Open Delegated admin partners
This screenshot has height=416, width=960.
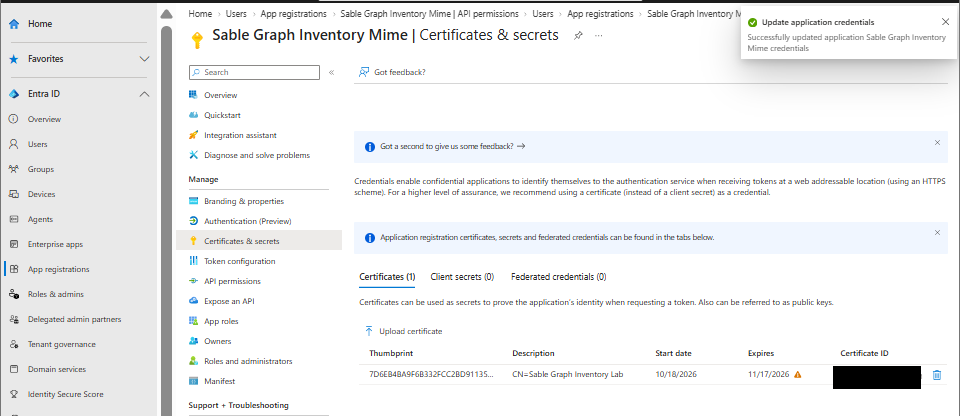coord(74,319)
